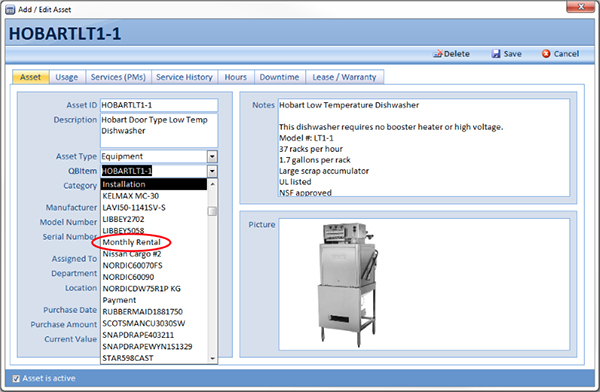Close the Add / Edit Asset window
The height and width of the screenshot is (392, 600).
point(580,7)
